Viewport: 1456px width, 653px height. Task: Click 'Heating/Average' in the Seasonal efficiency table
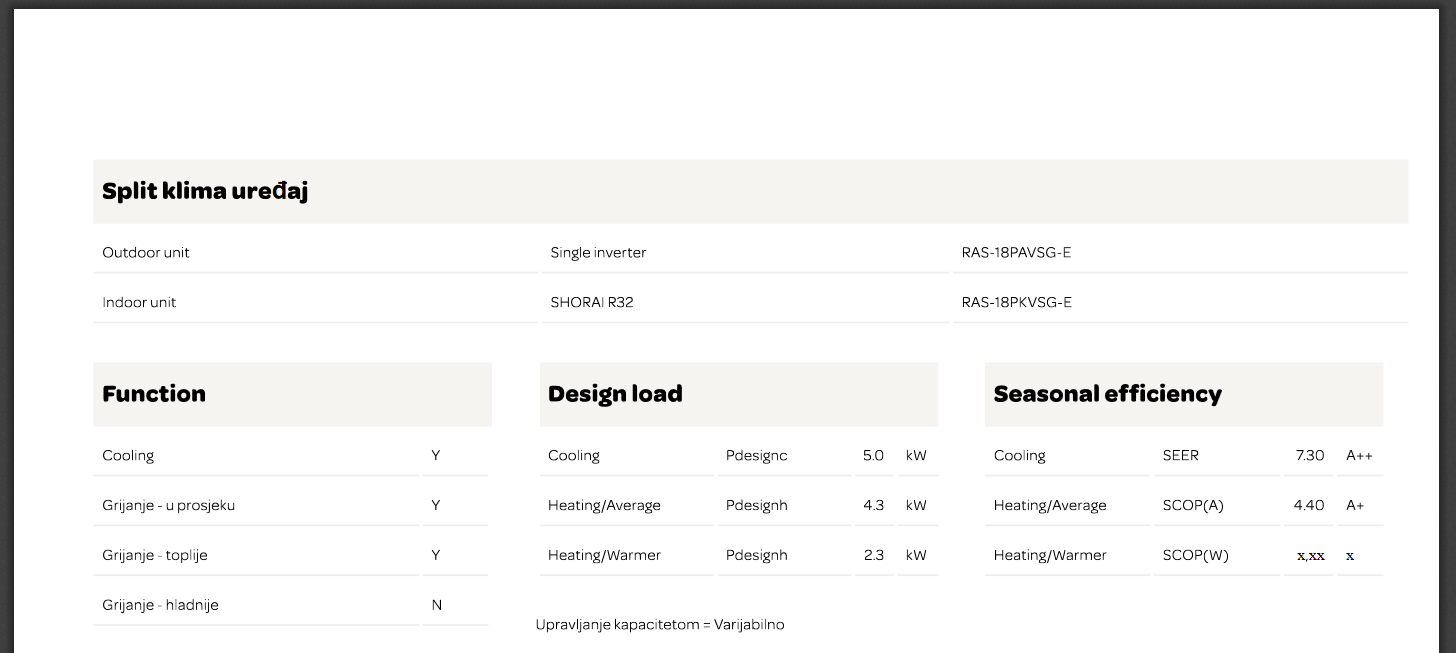point(1050,505)
